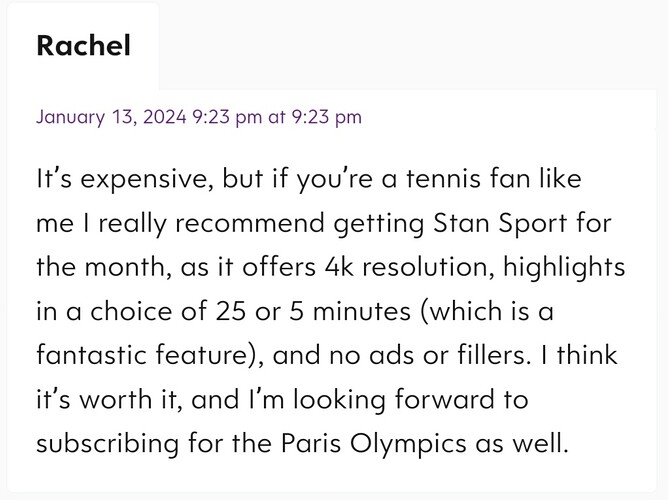Click the word 'highlights' in the comment
The width and height of the screenshot is (668, 500).
point(564,268)
